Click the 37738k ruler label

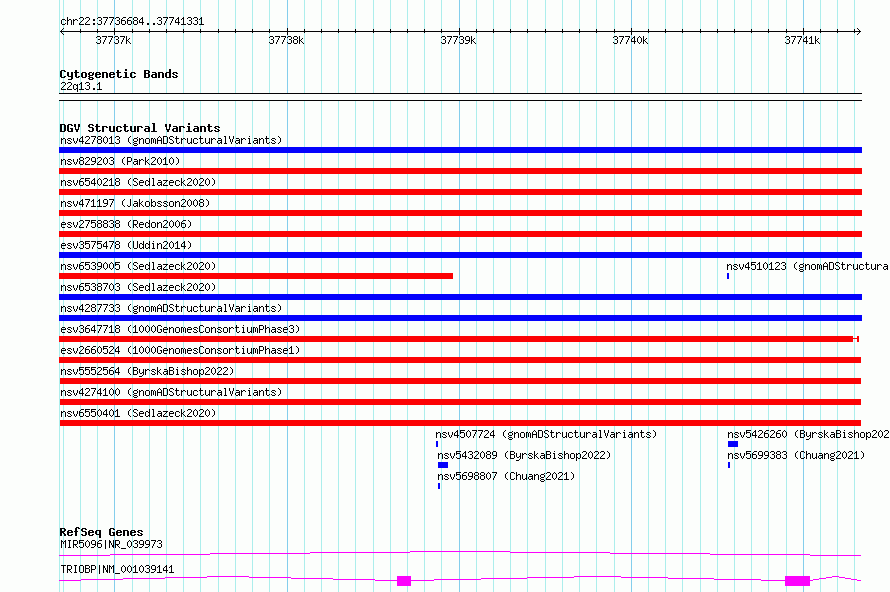(x=286, y=40)
